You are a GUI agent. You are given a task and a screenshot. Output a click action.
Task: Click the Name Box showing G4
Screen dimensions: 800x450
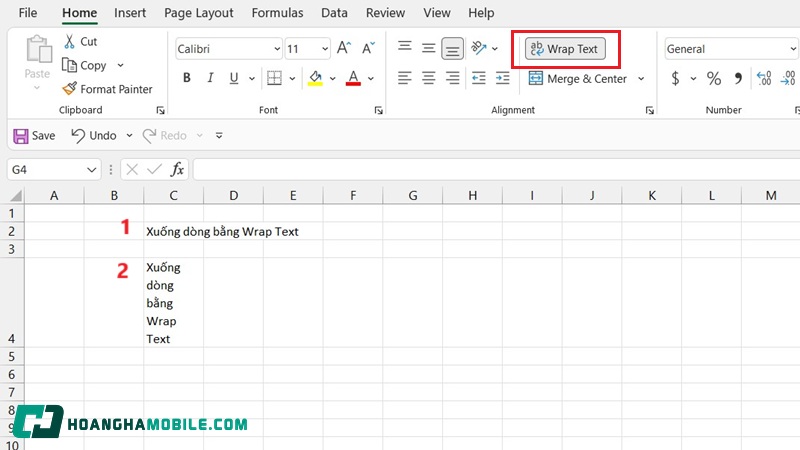53,169
